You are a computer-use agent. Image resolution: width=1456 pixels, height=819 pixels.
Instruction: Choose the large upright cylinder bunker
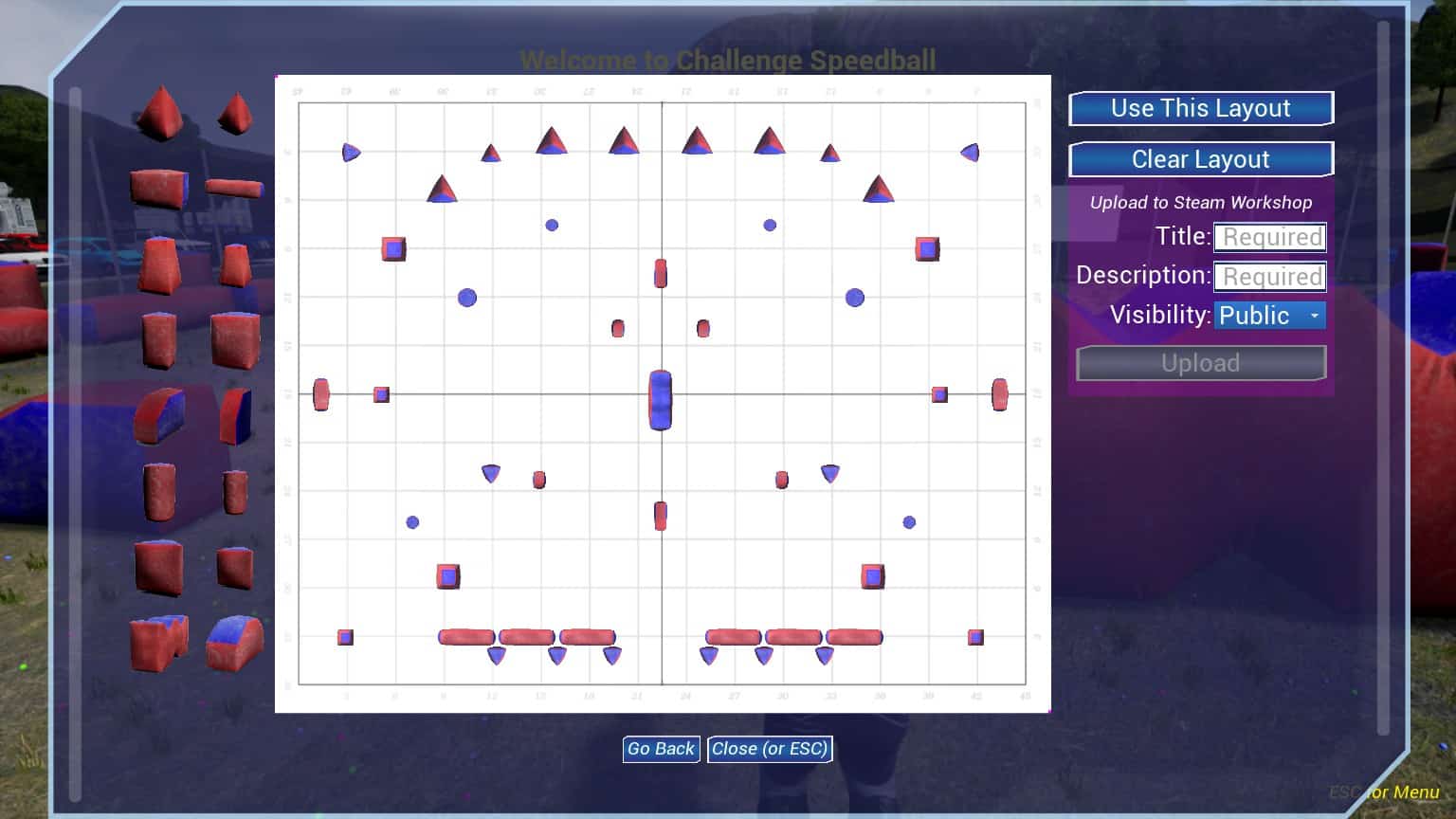159,492
